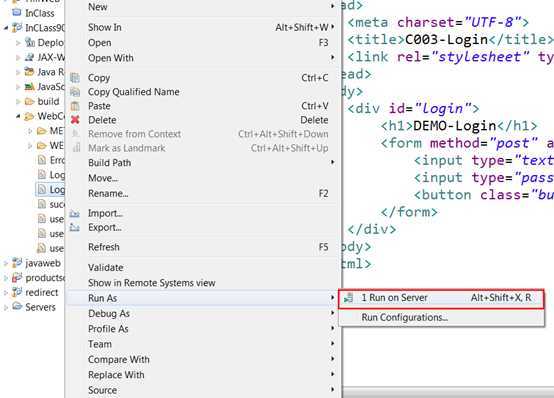This screenshot has width=554, height=398.
Task: Open the Source submenu
Action: click(203, 390)
